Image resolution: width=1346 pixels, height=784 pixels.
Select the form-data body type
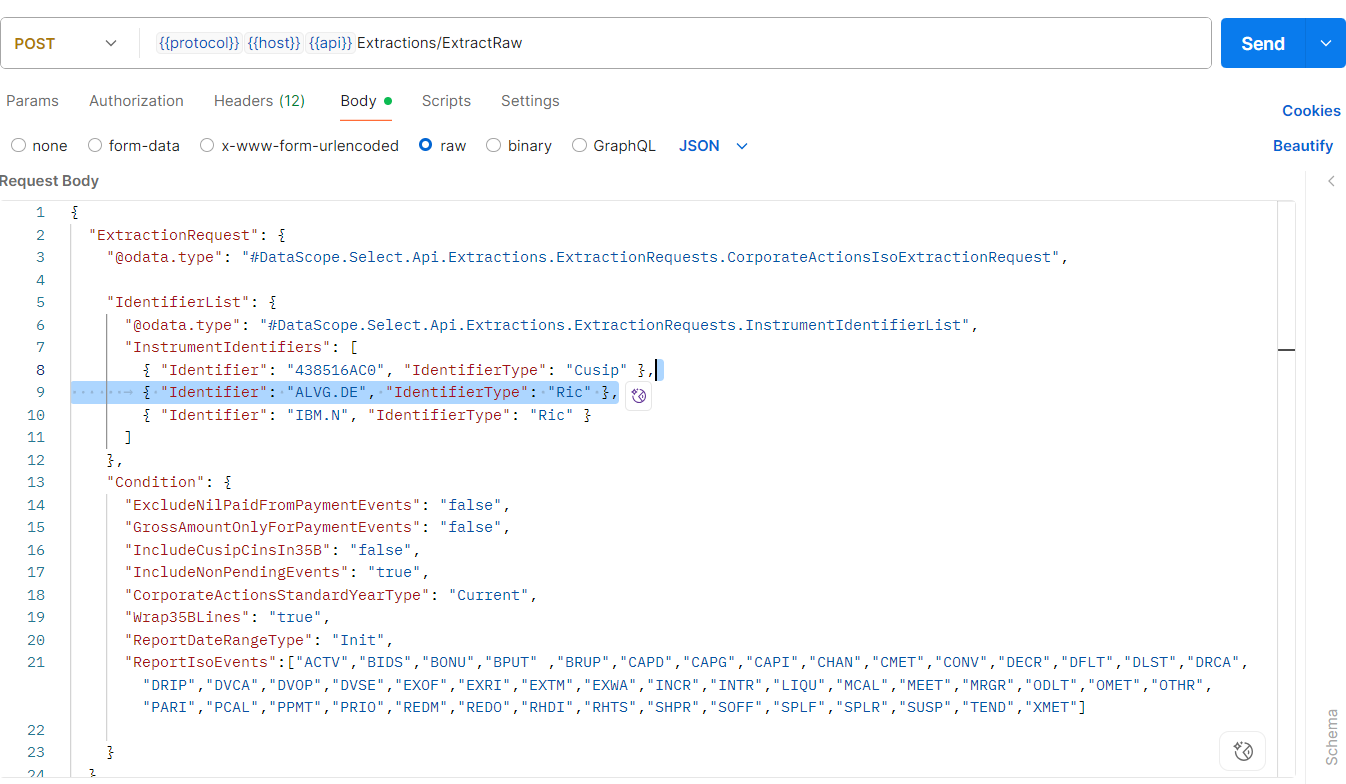134,146
